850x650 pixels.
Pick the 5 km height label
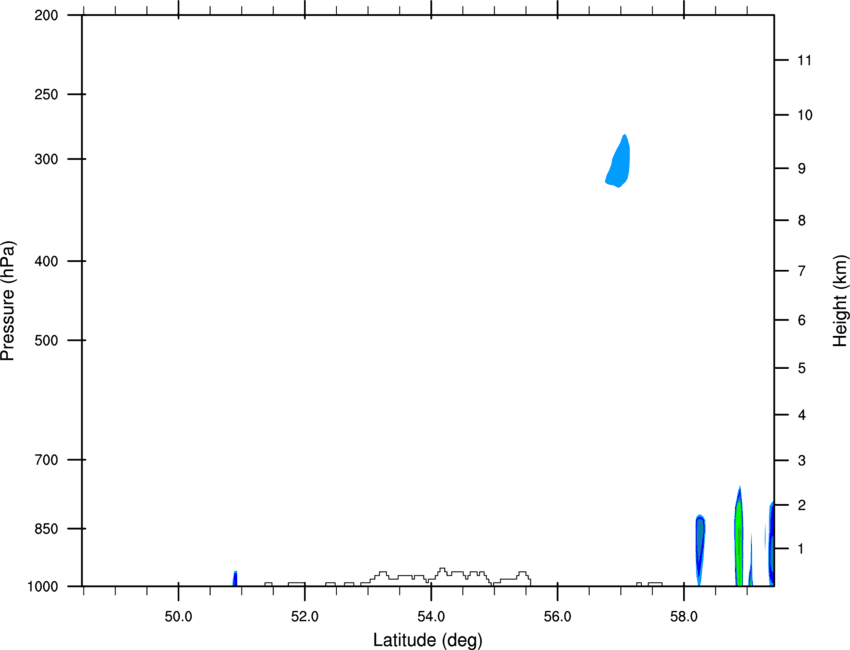pyautogui.click(x=802, y=369)
